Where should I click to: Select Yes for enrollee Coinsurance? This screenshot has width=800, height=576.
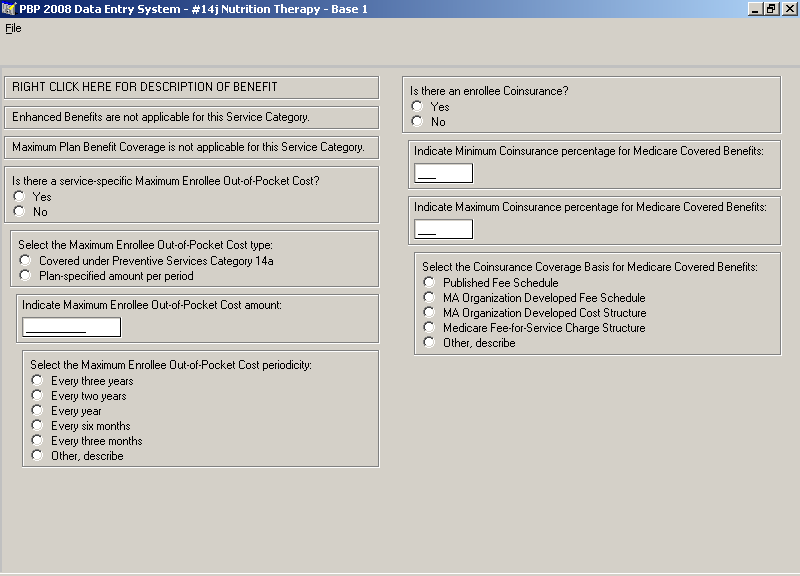pyautogui.click(x=417, y=106)
